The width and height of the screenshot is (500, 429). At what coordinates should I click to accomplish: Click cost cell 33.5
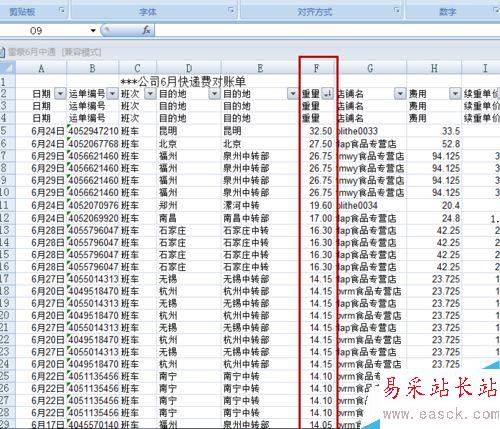point(434,131)
